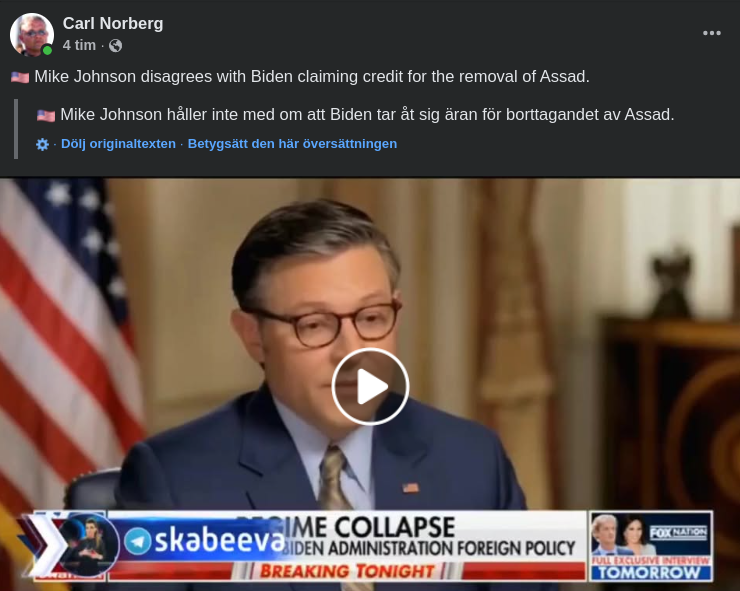Viewport: 740px width, 591px height.
Task: Click the Telegram icon in video watermark
Action: pos(137,540)
